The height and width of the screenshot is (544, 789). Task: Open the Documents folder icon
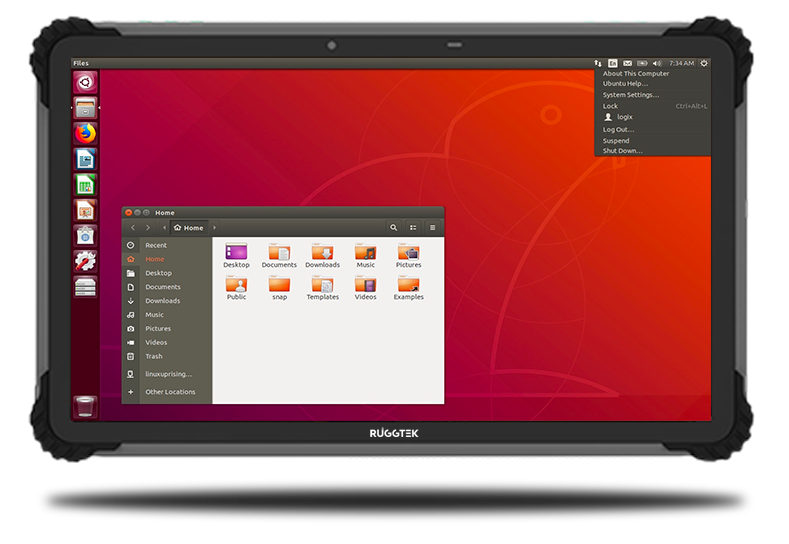tap(279, 254)
